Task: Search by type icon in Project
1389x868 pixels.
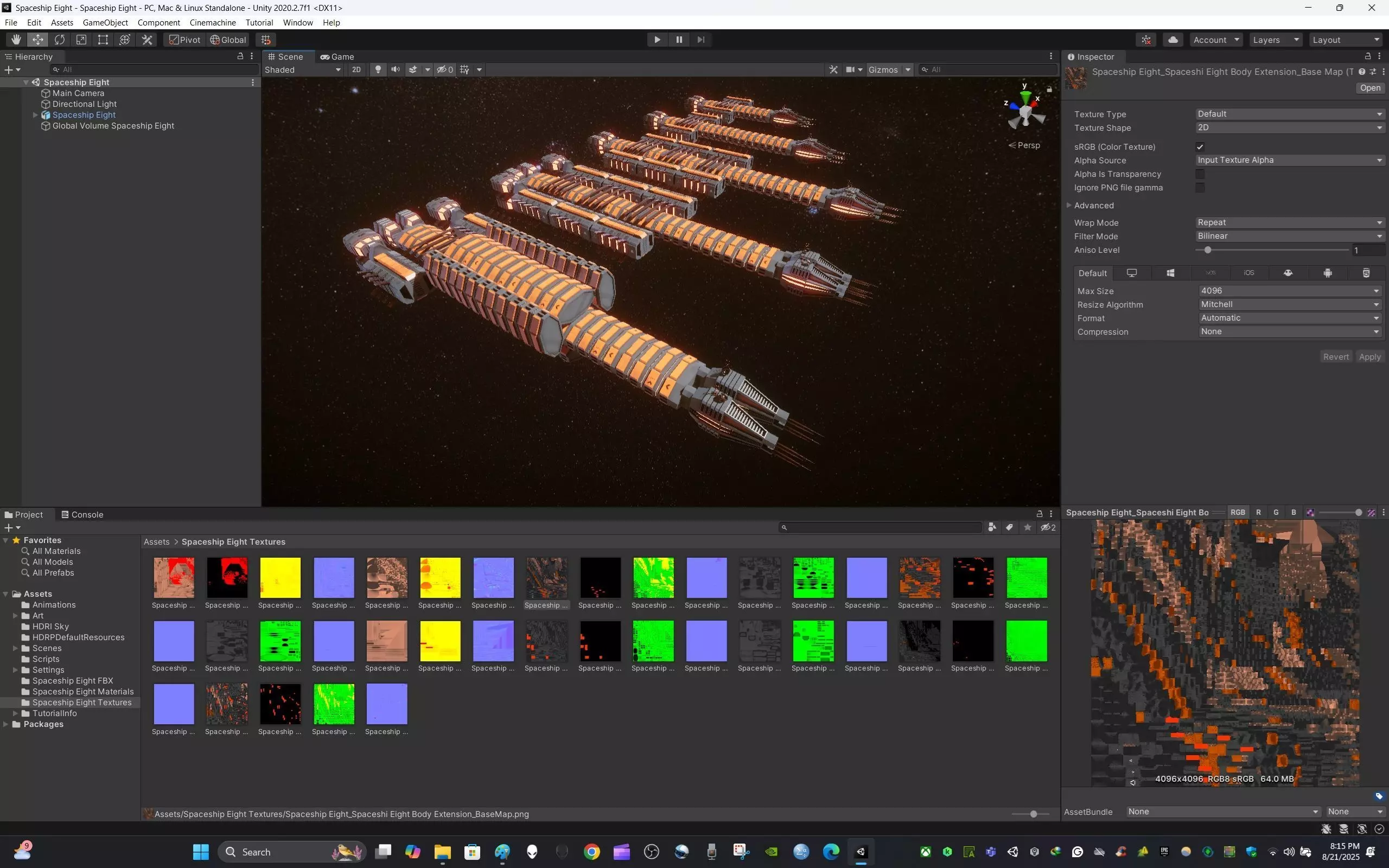Action: (992, 527)
